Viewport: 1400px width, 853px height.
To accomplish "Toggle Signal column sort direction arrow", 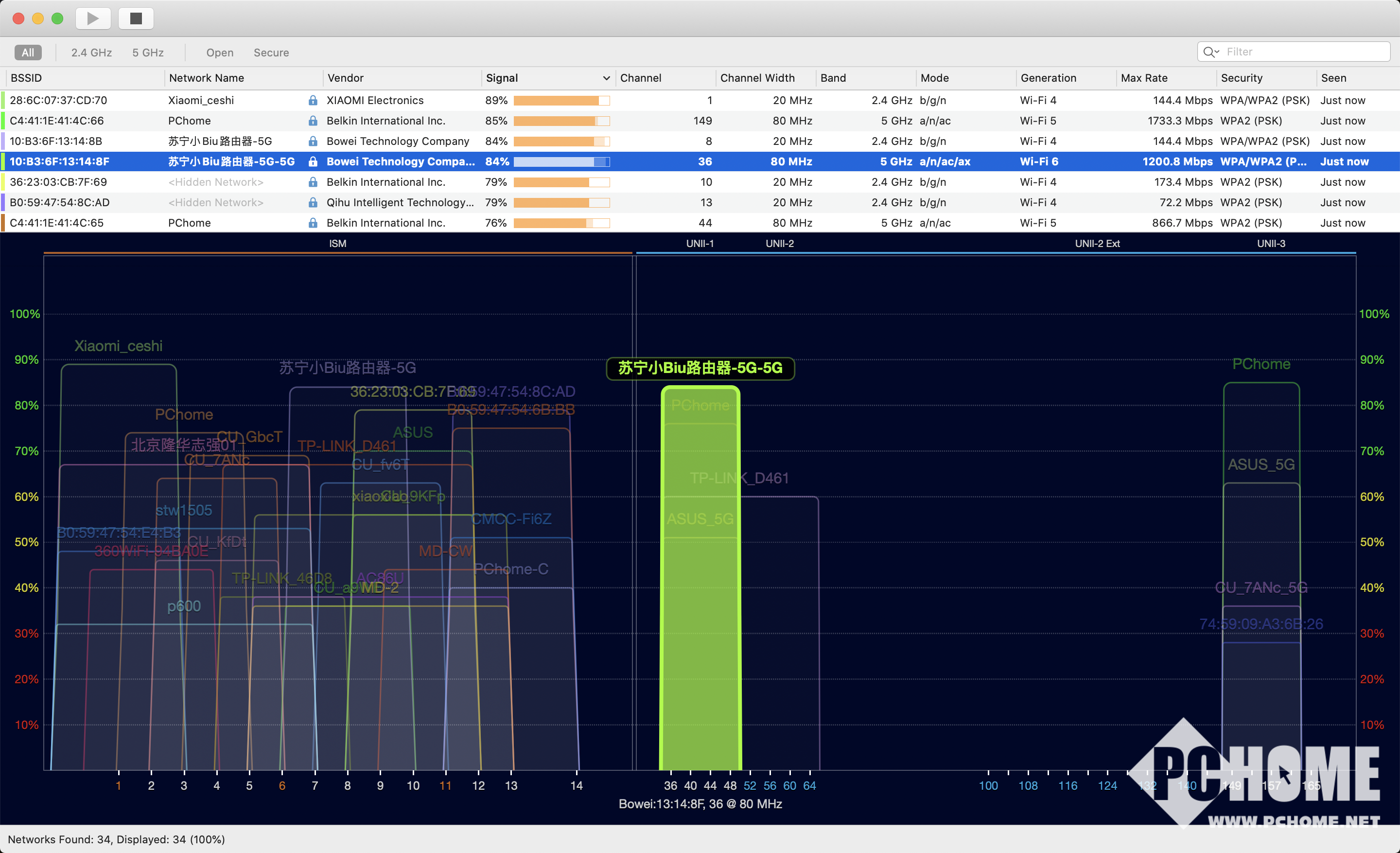I will pyautogui.click(x=606, y=78).
